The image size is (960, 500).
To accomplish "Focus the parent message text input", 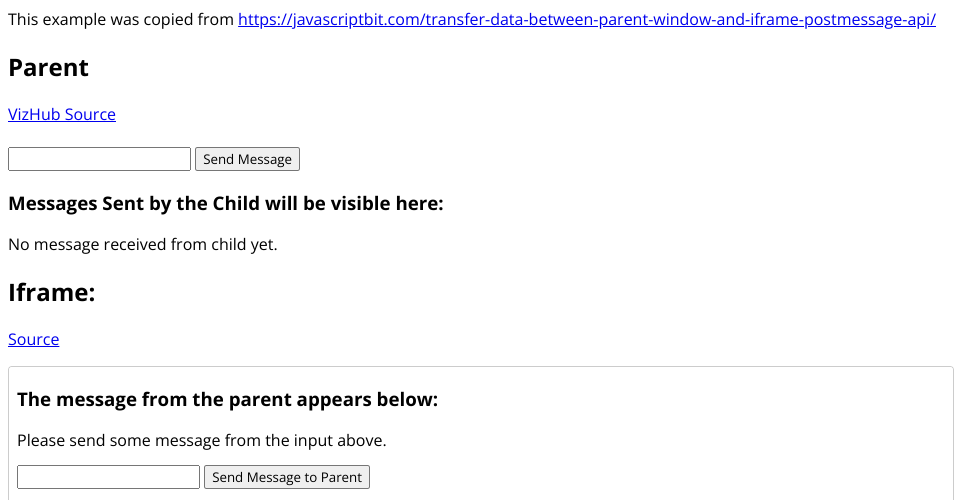I will click(x=99, y=159).
